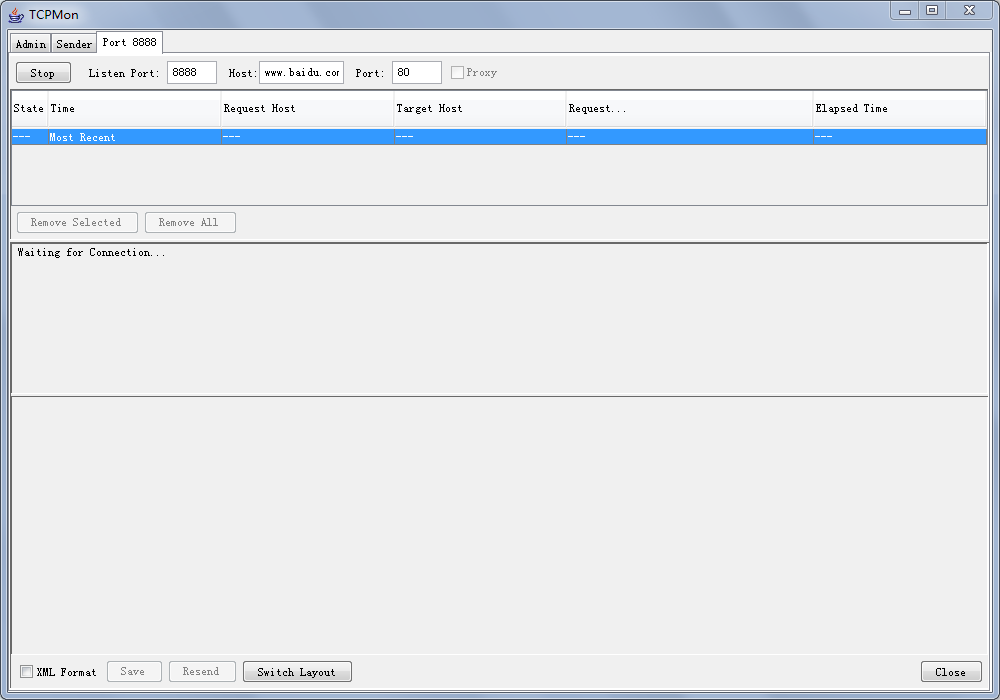Minimize the TCPMon window
This screenshot has height=700, width=1000.
904,11
